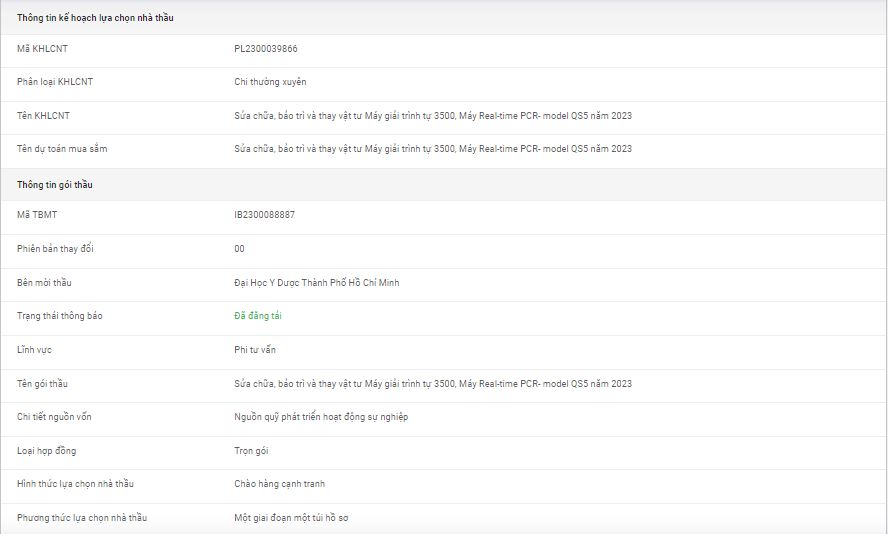This screenshot has width=888, height=539.
Task: Select the "Phiên bản thay đổi" value 00
Action: [x=239, y=249]
